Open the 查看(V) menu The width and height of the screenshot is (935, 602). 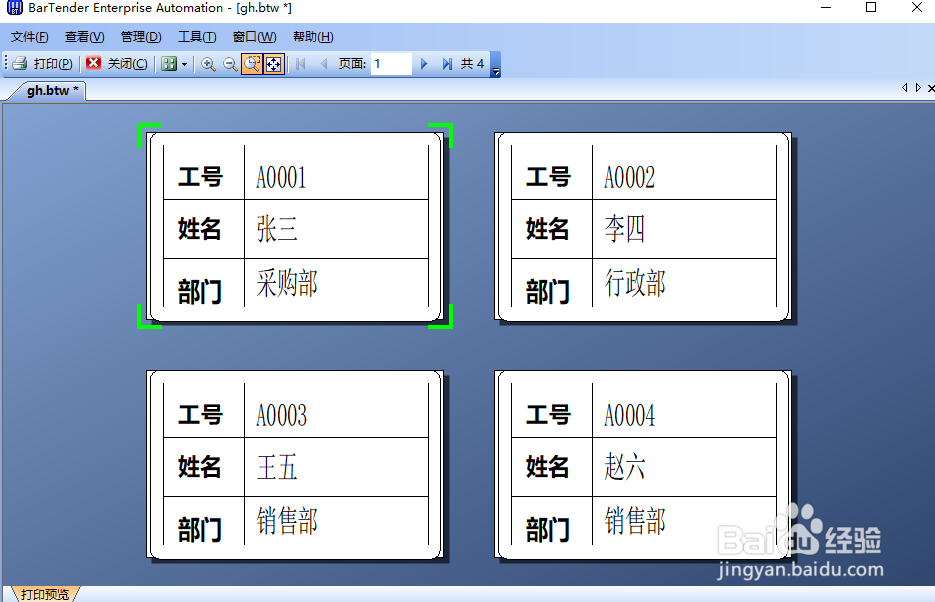tap(84, 37)
